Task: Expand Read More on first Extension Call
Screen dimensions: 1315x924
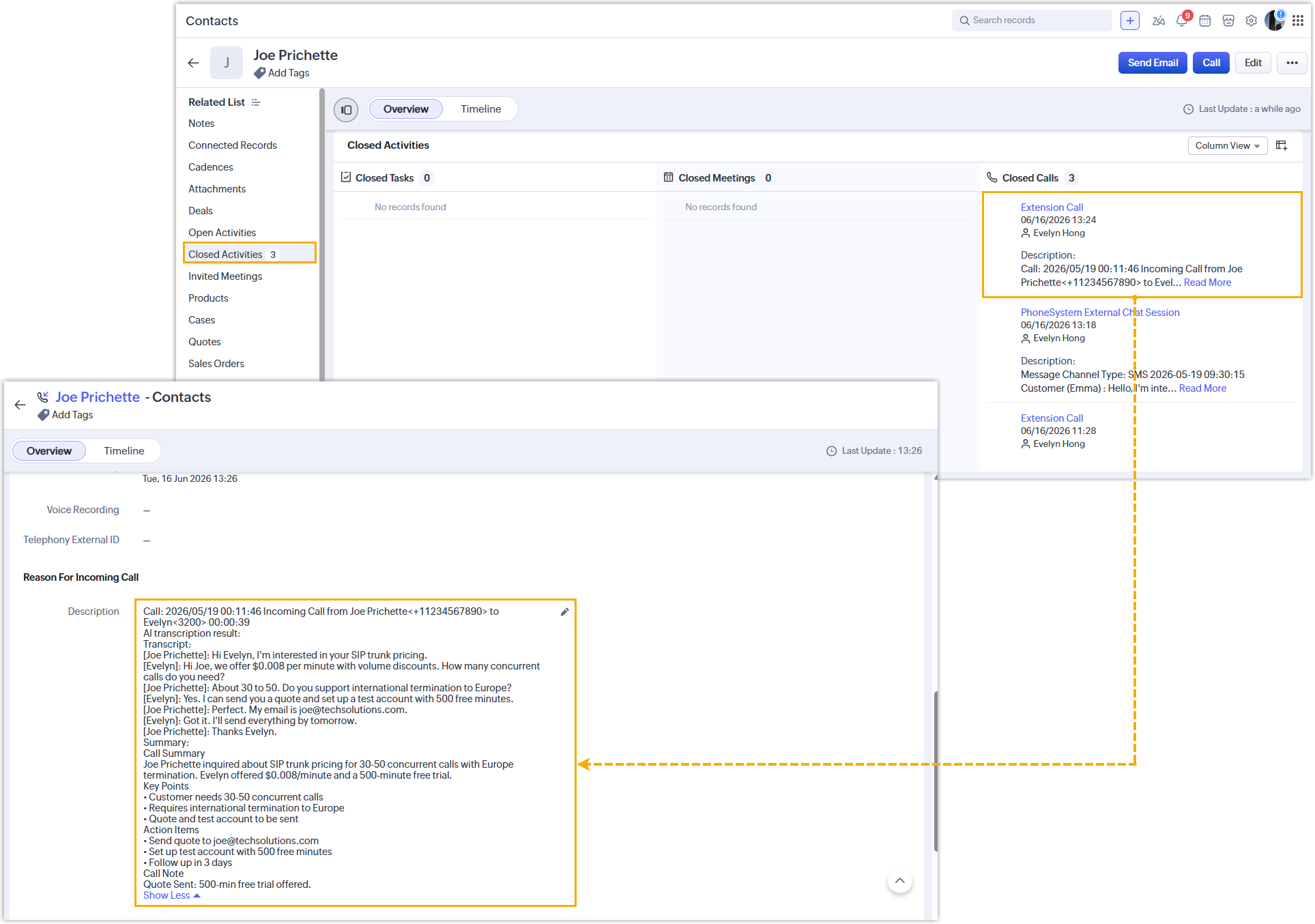Action: 1207,283
